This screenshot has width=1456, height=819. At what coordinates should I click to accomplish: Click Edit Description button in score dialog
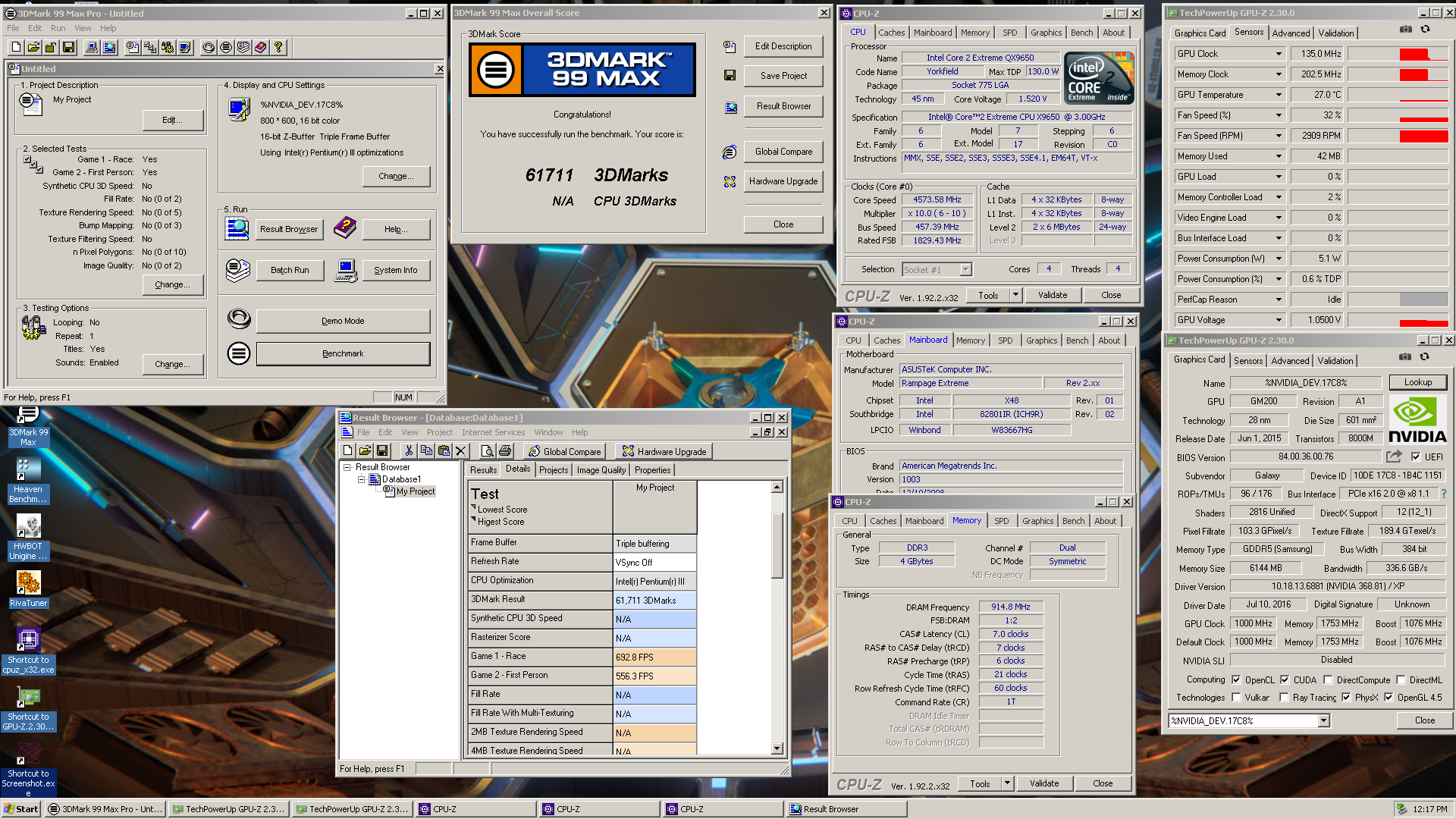(x=783, y=46)
